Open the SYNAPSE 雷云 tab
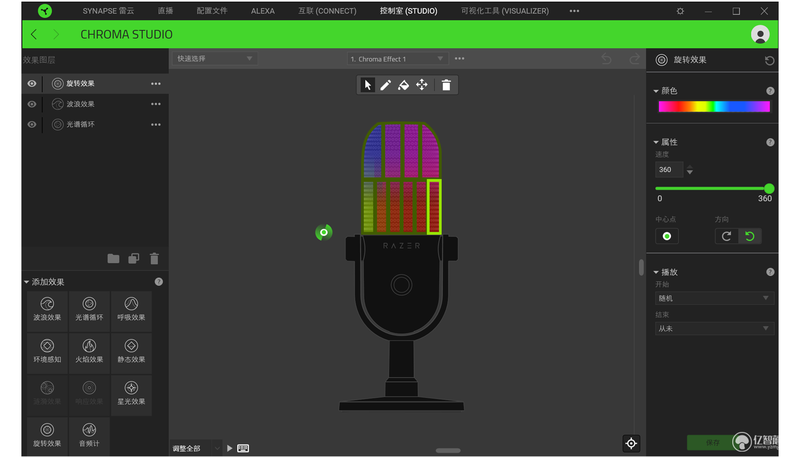The image size is (800, 457). [x=108, y=11]
